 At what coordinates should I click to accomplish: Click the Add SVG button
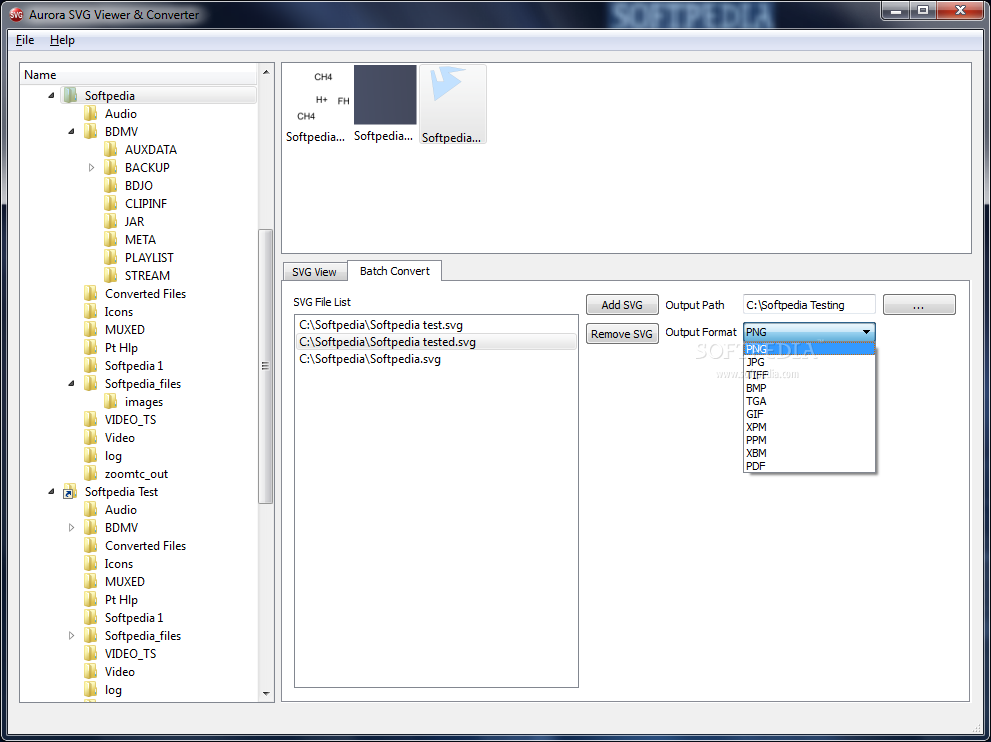(x=622, y=305)
